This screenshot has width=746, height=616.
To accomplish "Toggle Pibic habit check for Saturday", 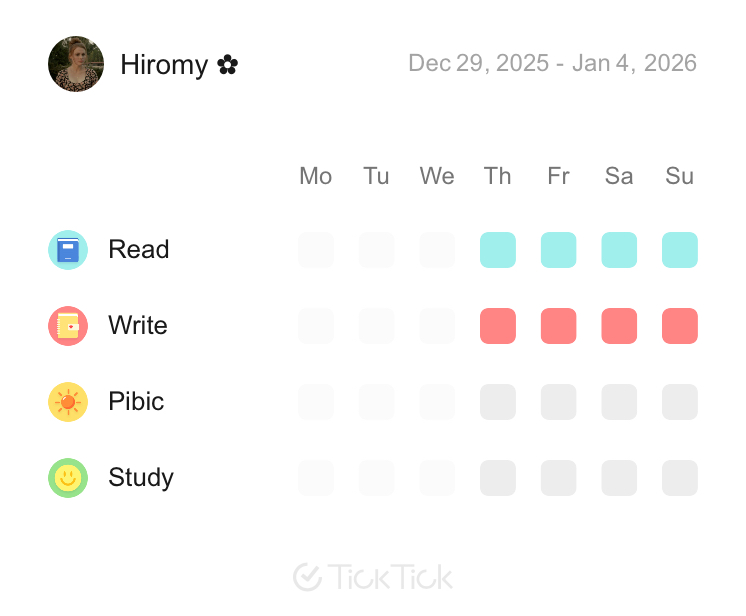I will click(619, 402).
